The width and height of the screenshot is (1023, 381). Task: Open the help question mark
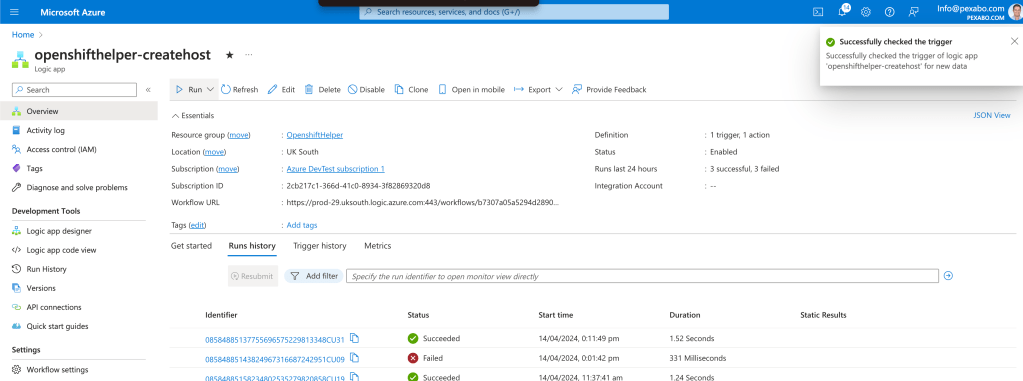tap(889, 12)
